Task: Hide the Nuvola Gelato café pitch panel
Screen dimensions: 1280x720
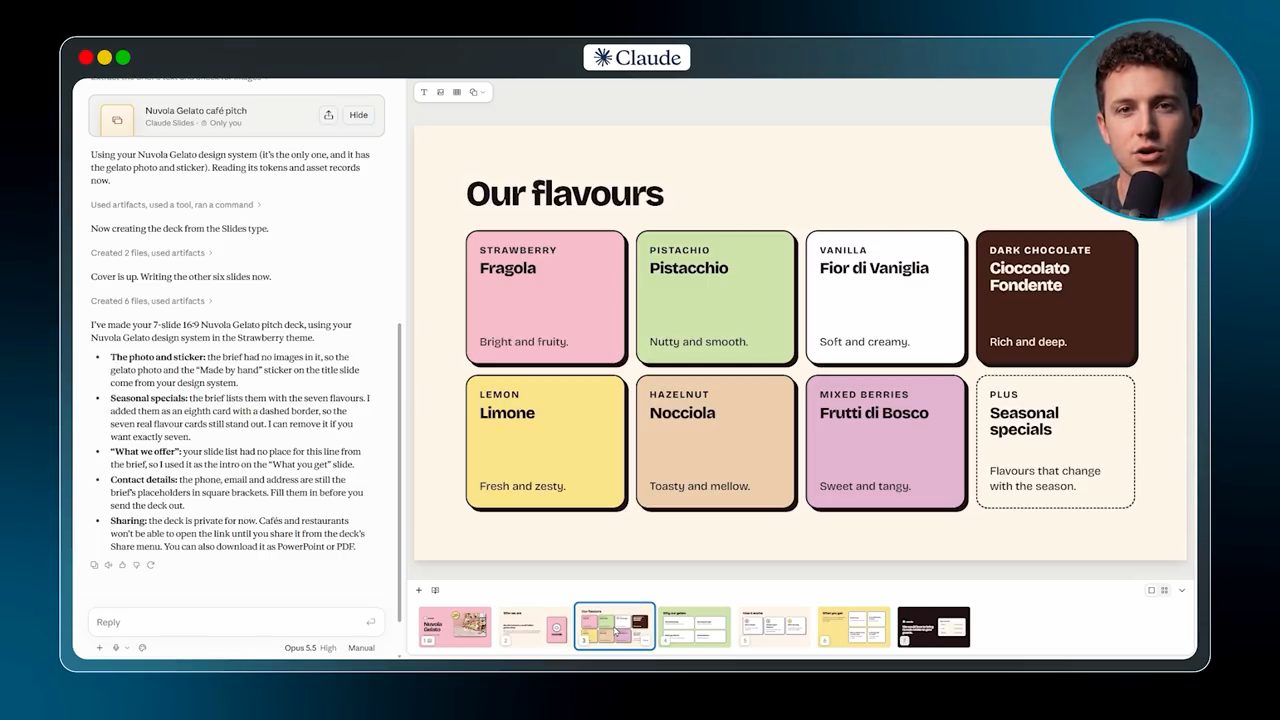Action: click(x=359, y=115)
